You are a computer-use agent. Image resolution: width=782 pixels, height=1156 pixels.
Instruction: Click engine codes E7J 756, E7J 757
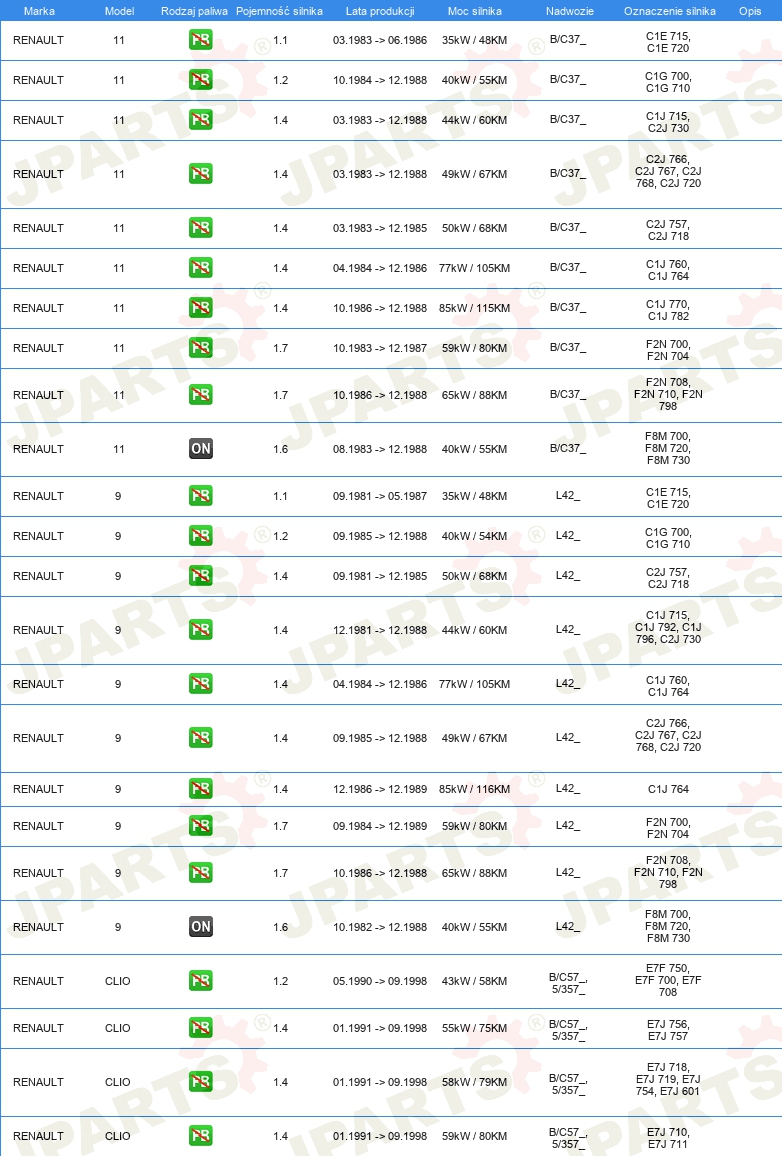click(668, 1030)
